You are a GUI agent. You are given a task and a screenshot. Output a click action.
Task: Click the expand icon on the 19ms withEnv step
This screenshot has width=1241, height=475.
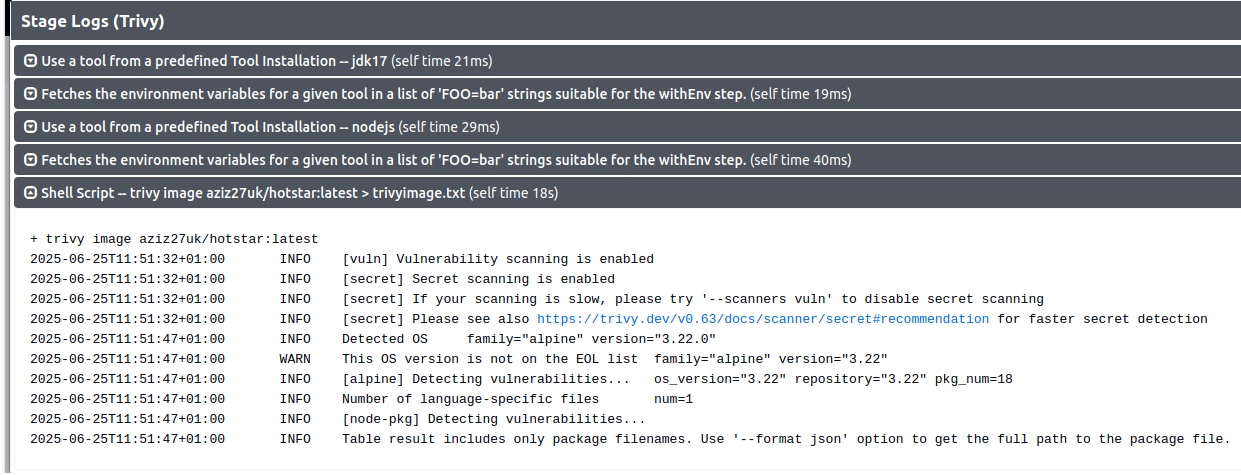click(x=30, y=94)
